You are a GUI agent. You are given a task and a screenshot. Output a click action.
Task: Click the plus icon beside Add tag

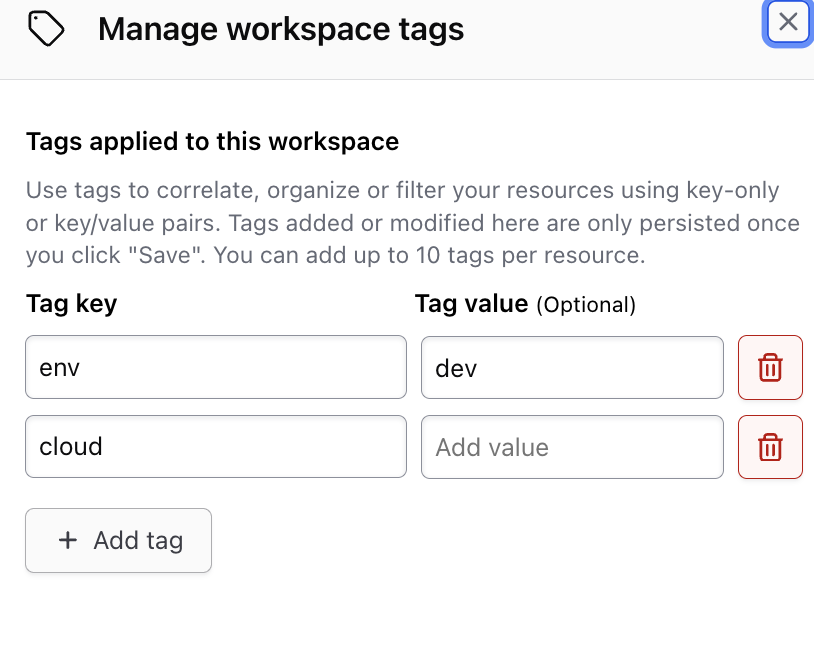[68, 541]
